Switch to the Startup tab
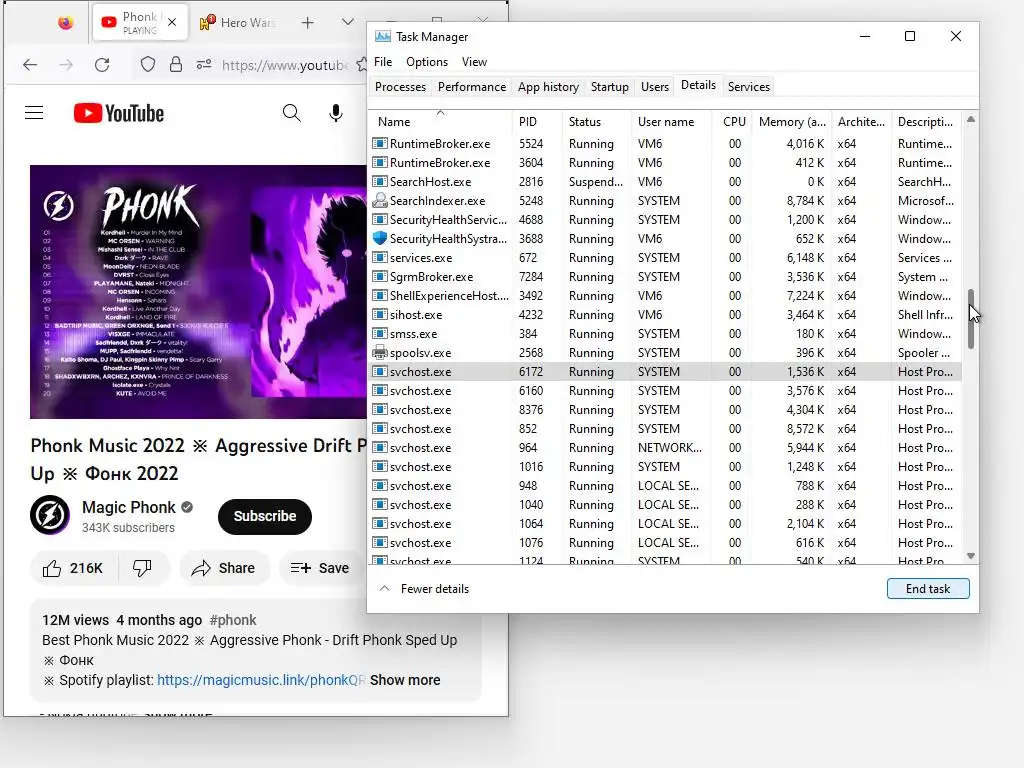 point(609,86)
